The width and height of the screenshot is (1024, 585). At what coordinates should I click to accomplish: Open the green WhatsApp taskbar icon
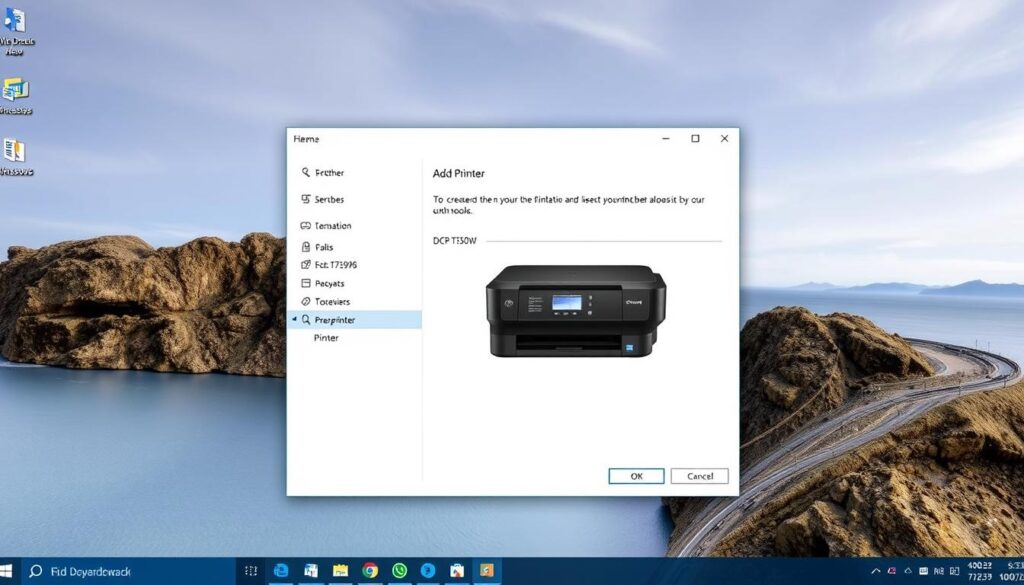pos(400,571)
